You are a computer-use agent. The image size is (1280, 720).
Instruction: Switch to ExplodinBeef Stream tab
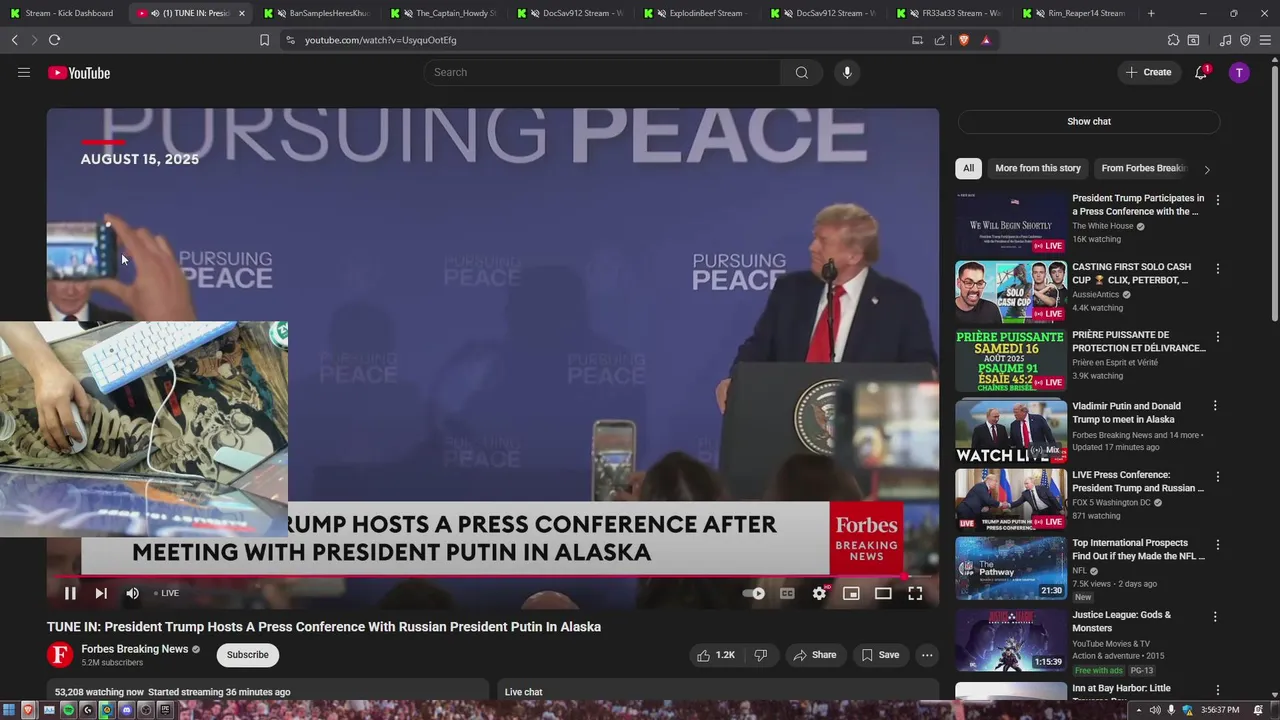pos(696,13)
